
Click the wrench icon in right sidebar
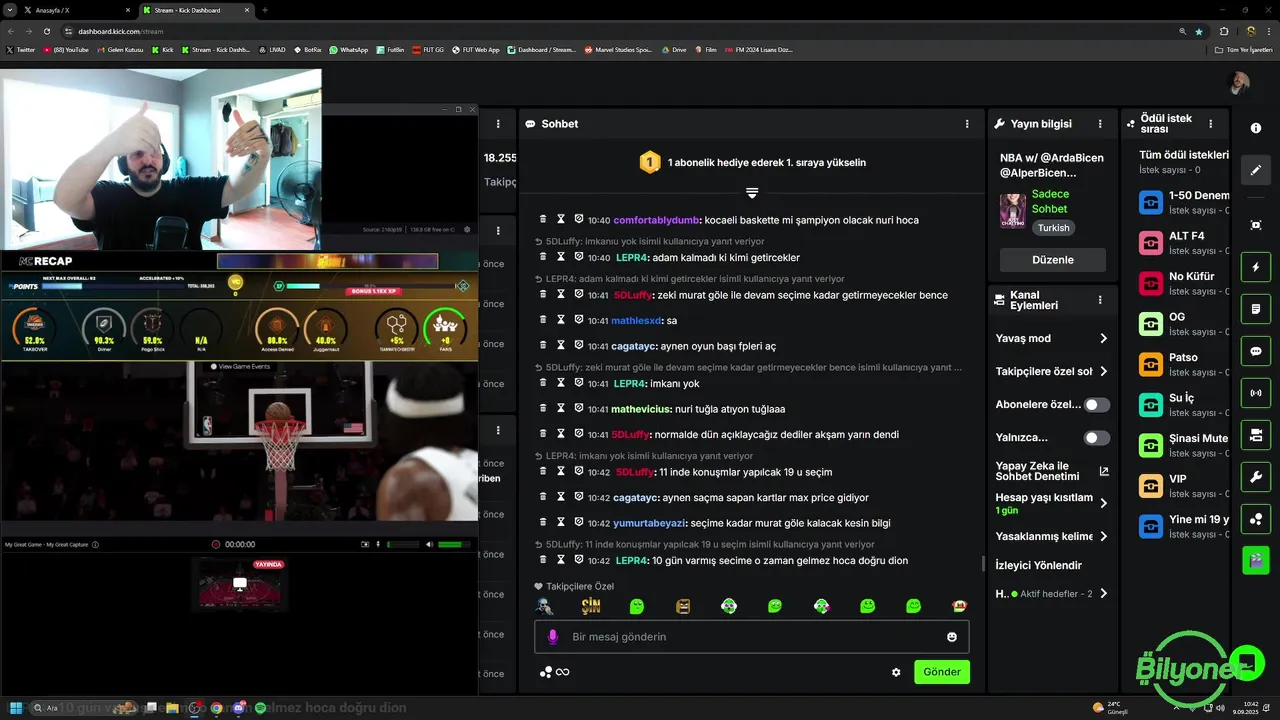coord(1256,477)
